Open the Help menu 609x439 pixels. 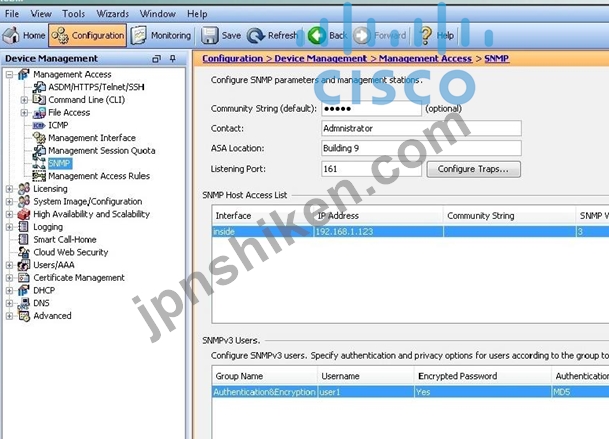(x=197, y=14)
